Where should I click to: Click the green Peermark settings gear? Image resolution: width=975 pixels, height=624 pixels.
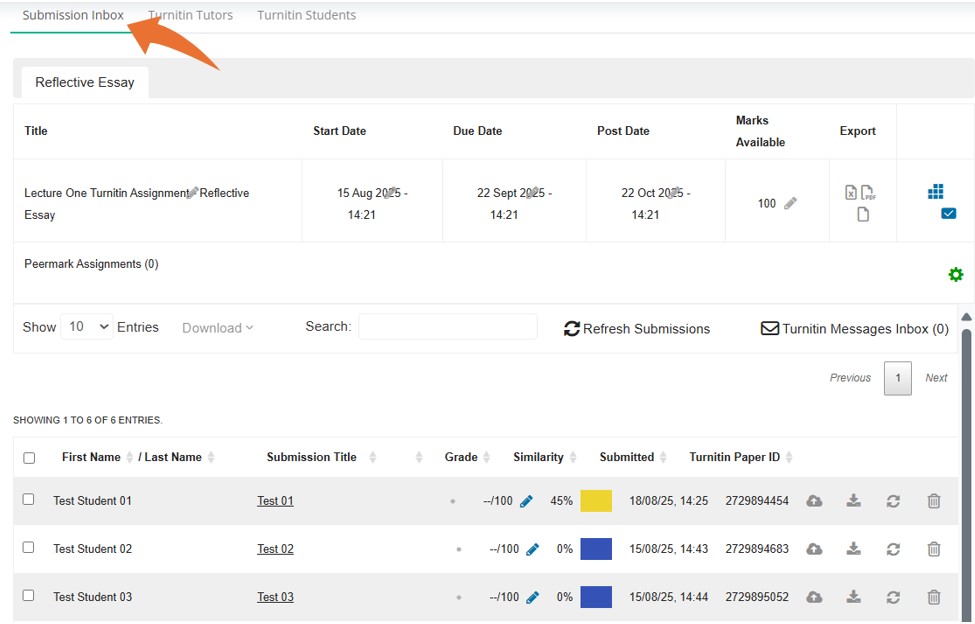coord(955,275)
